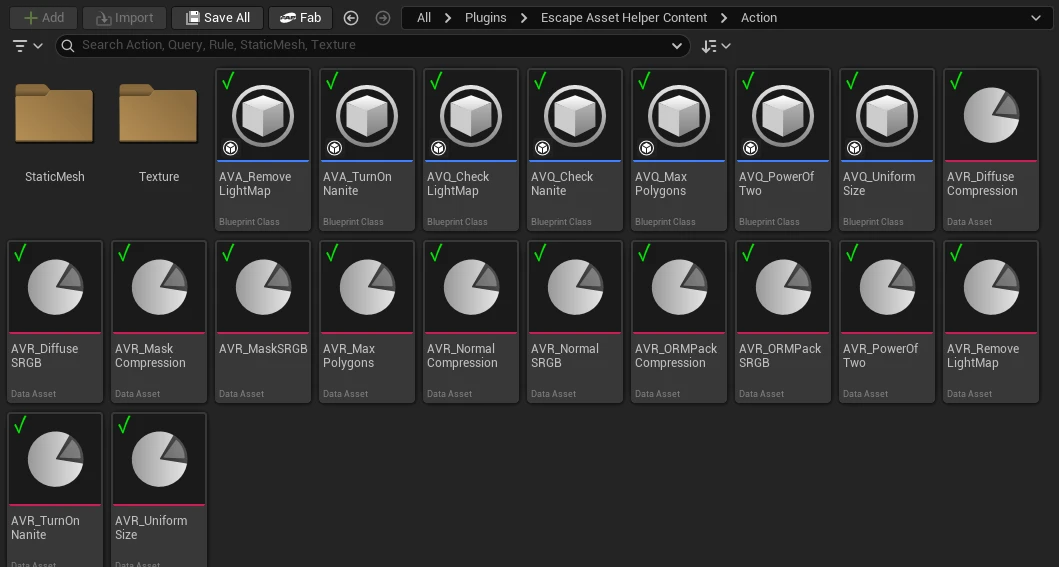
Task: Open saved searches dropdown in search bar
Action: click(677, 46)
